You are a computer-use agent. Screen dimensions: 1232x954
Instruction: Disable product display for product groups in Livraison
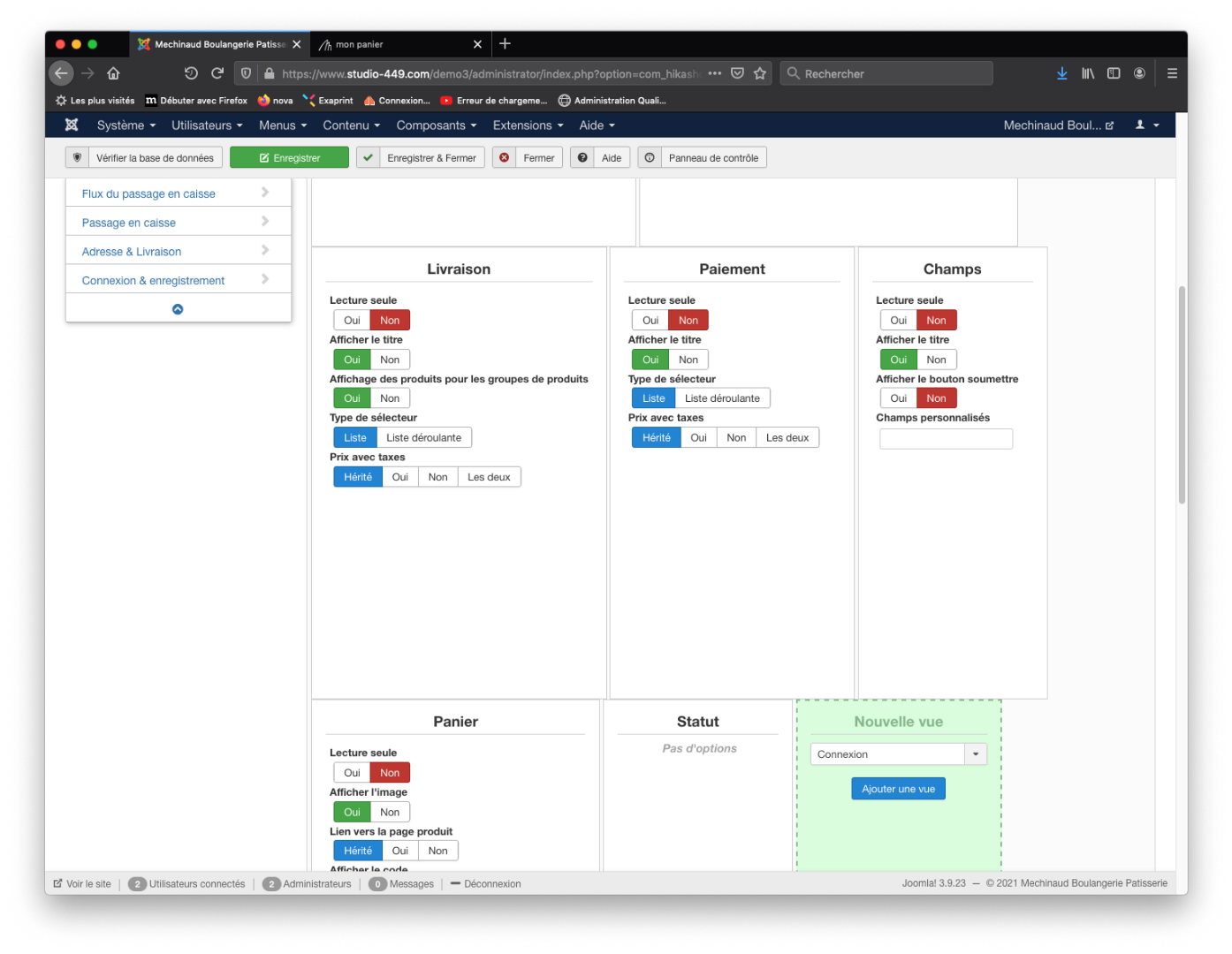[390, 398]
